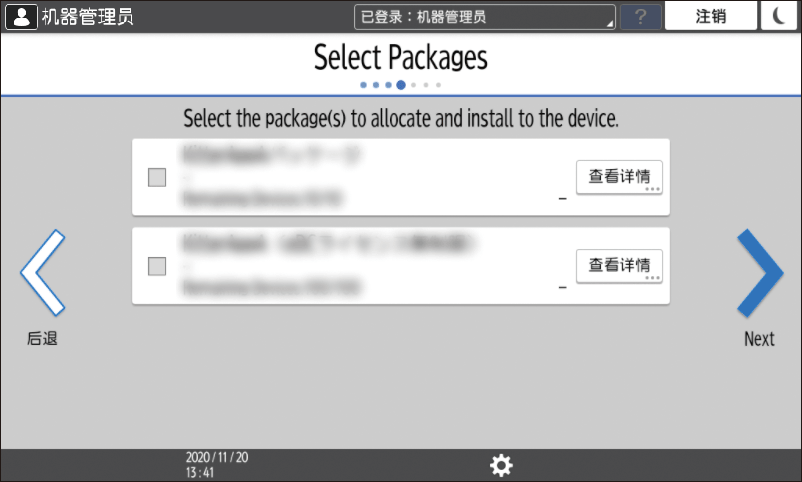Click the first progress step dot

click(x=363, y=85)
